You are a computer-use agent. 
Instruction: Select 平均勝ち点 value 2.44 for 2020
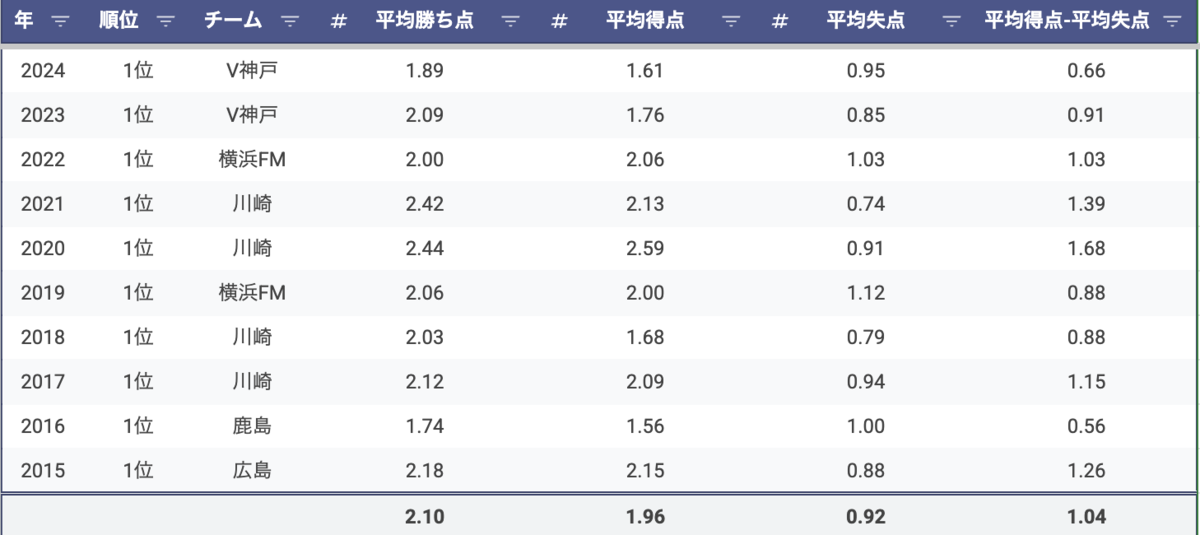pyautogui.click(x=424, y=248)
